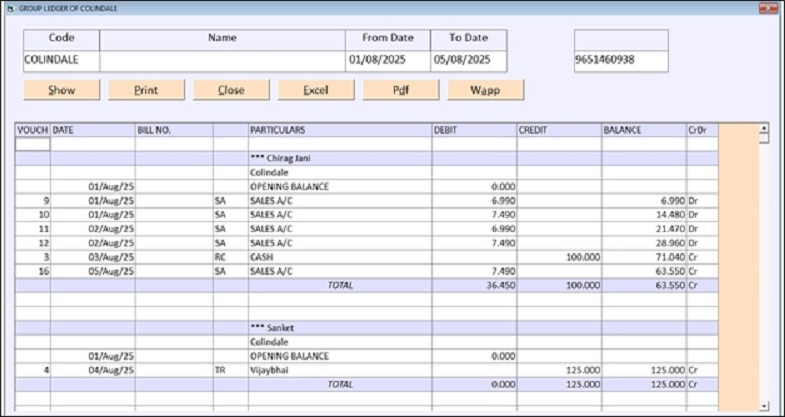The width and height of the screenshot is (785, 417).
Task: Click voucher number 16 cell
Action: point(33,272)
